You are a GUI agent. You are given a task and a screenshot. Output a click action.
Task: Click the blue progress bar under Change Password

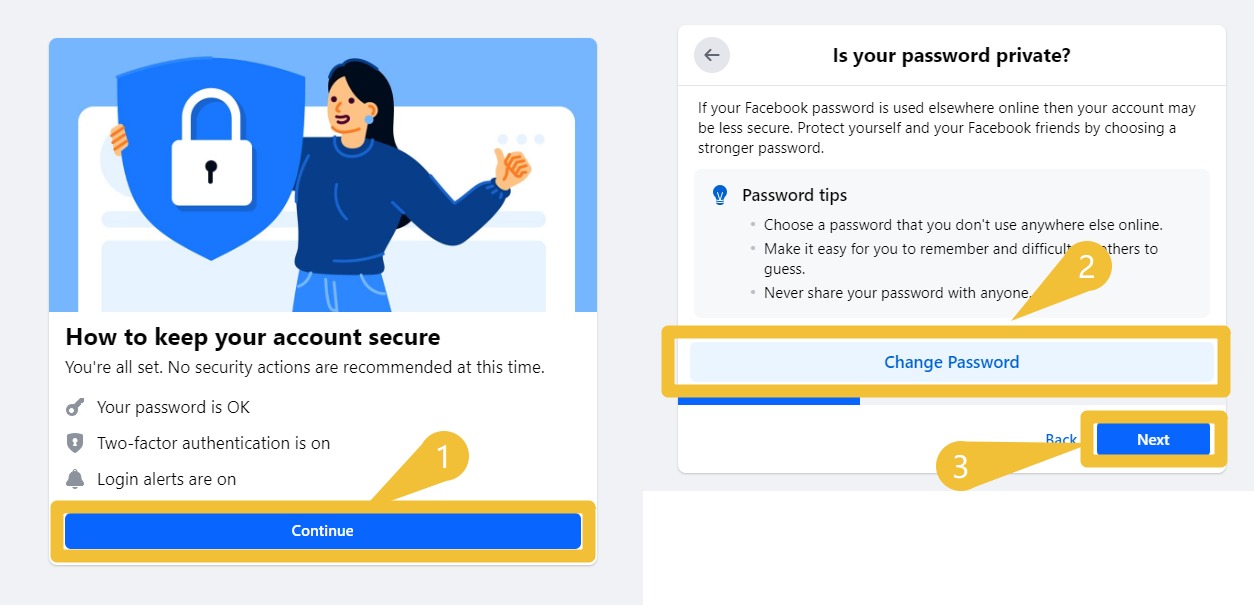pos(768,401)
